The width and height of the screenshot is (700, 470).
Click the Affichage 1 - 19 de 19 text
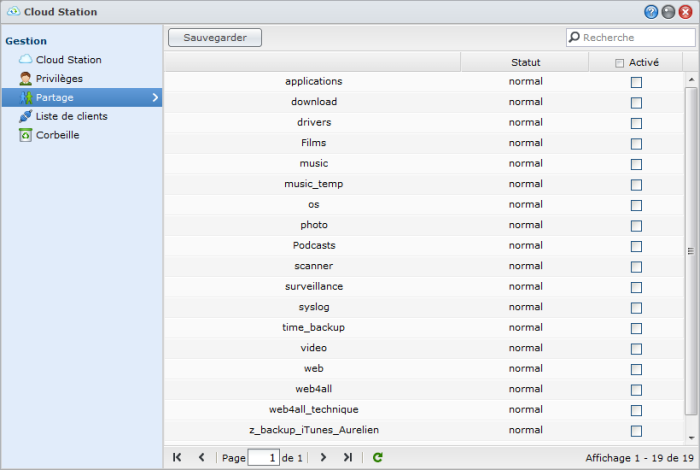(x=639, y=458)
